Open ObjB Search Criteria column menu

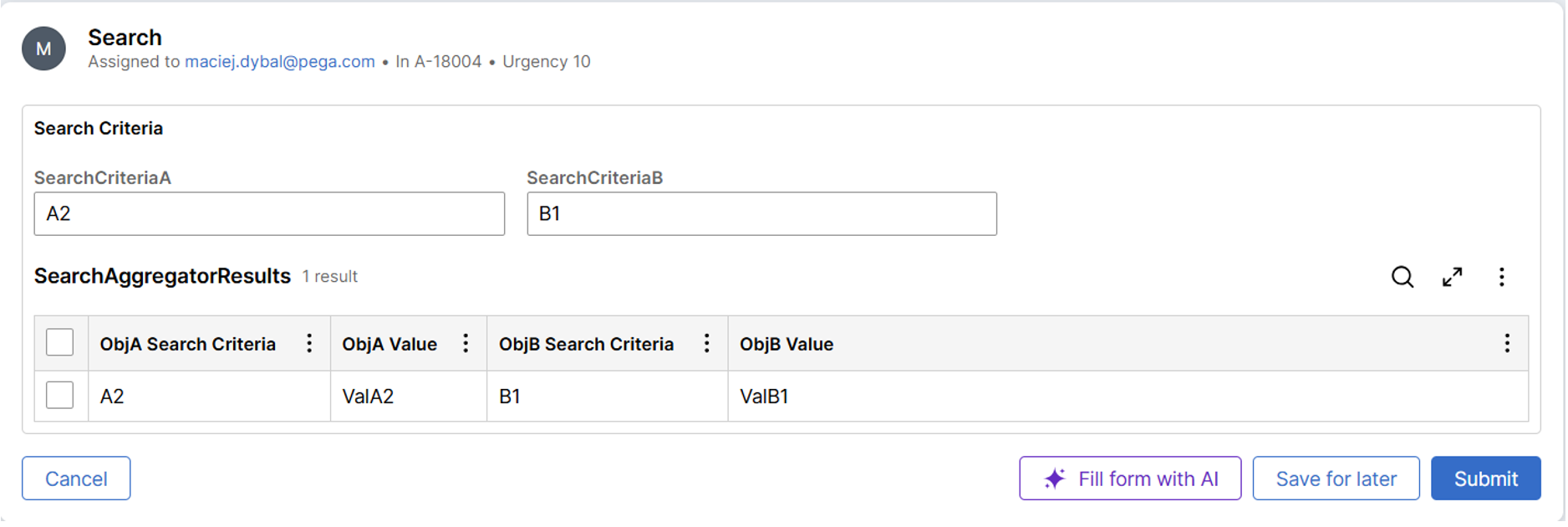tap(707, 344)
